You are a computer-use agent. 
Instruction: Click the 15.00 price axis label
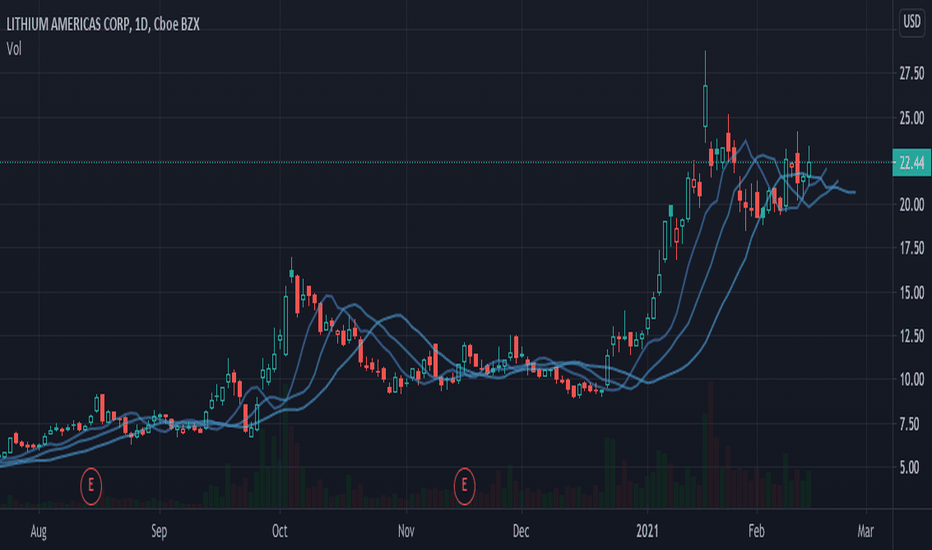coord(912,293)
